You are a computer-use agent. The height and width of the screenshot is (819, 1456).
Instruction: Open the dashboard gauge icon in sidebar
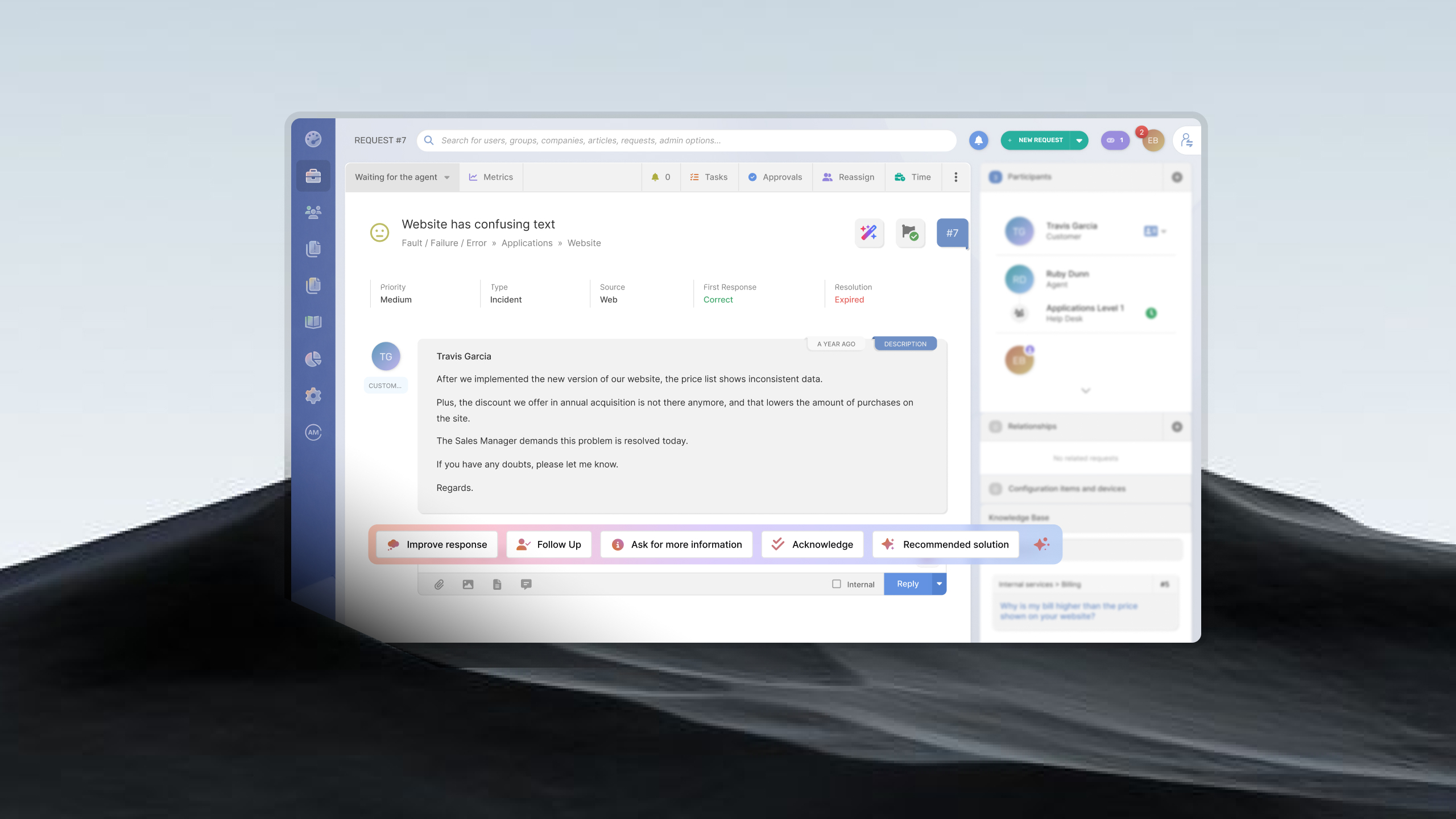[313, 139]
